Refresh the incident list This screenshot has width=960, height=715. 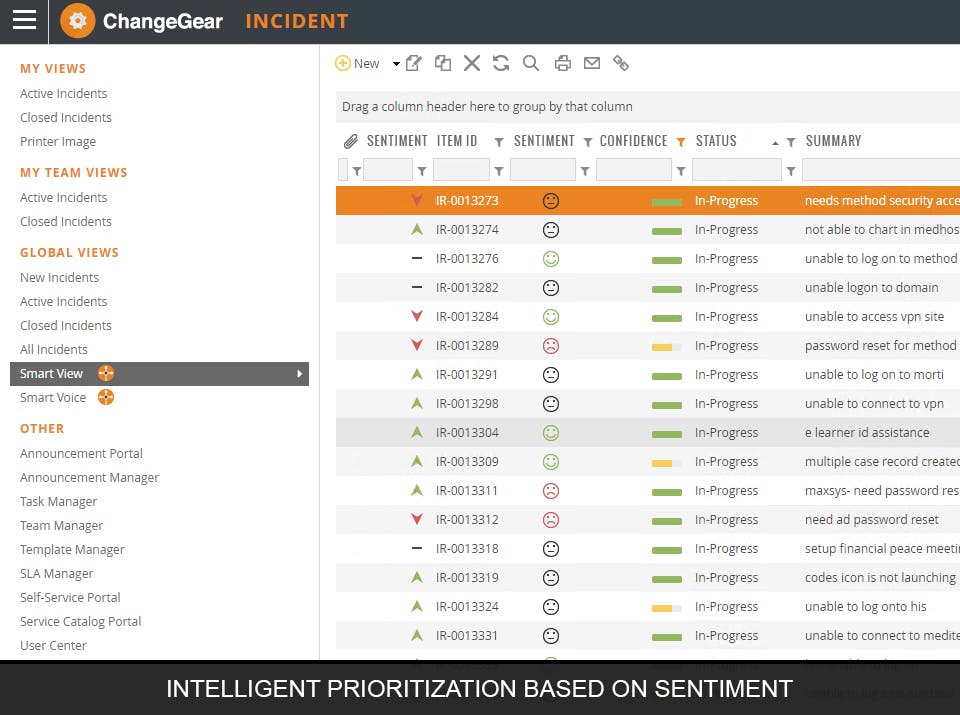point(501,63)
